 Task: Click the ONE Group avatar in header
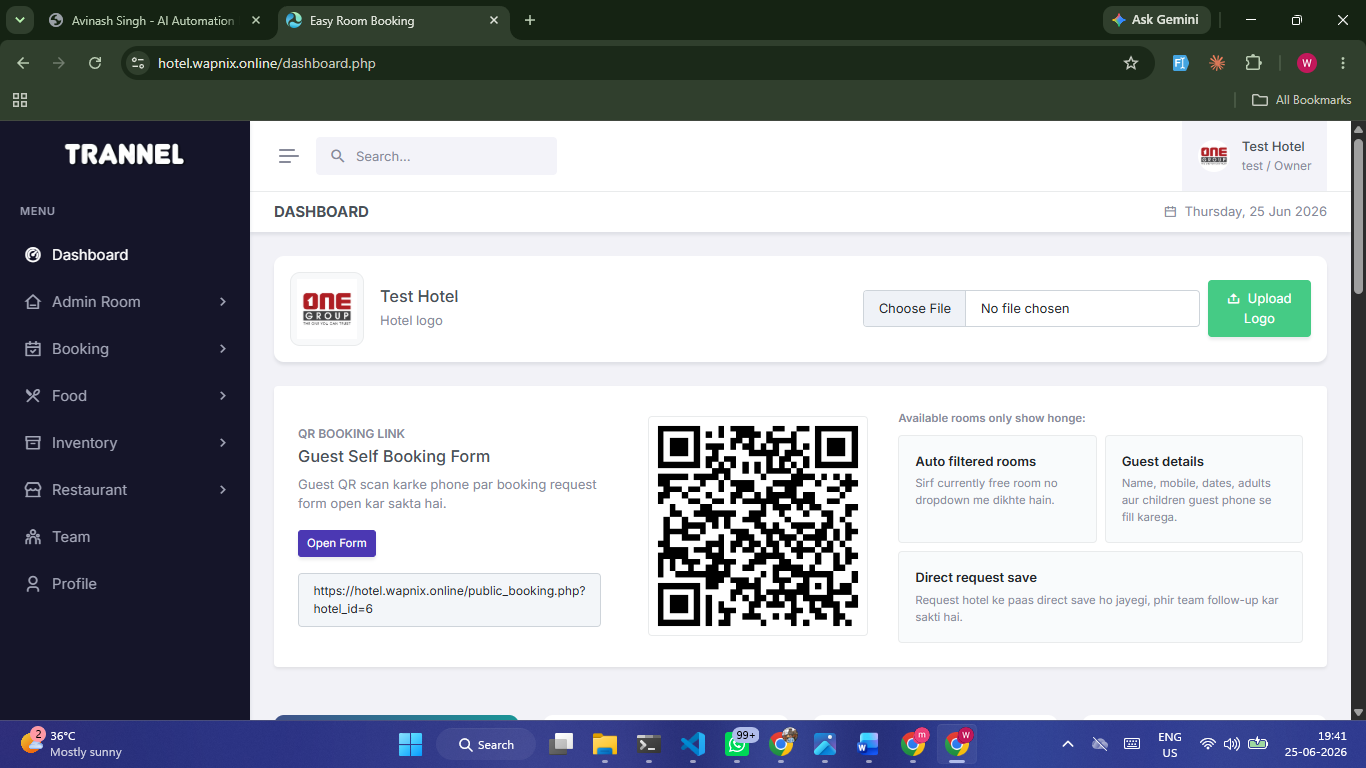(x=1213, y=156)
